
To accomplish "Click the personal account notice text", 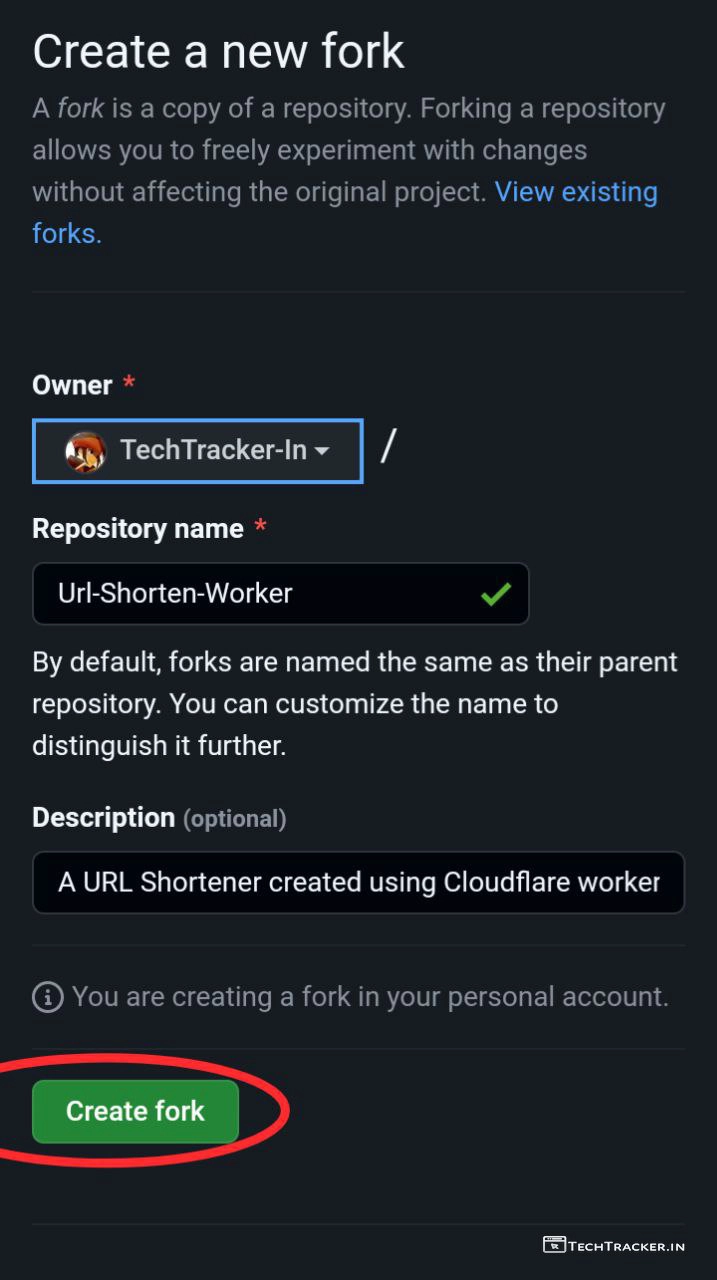I will coord(370,997).
